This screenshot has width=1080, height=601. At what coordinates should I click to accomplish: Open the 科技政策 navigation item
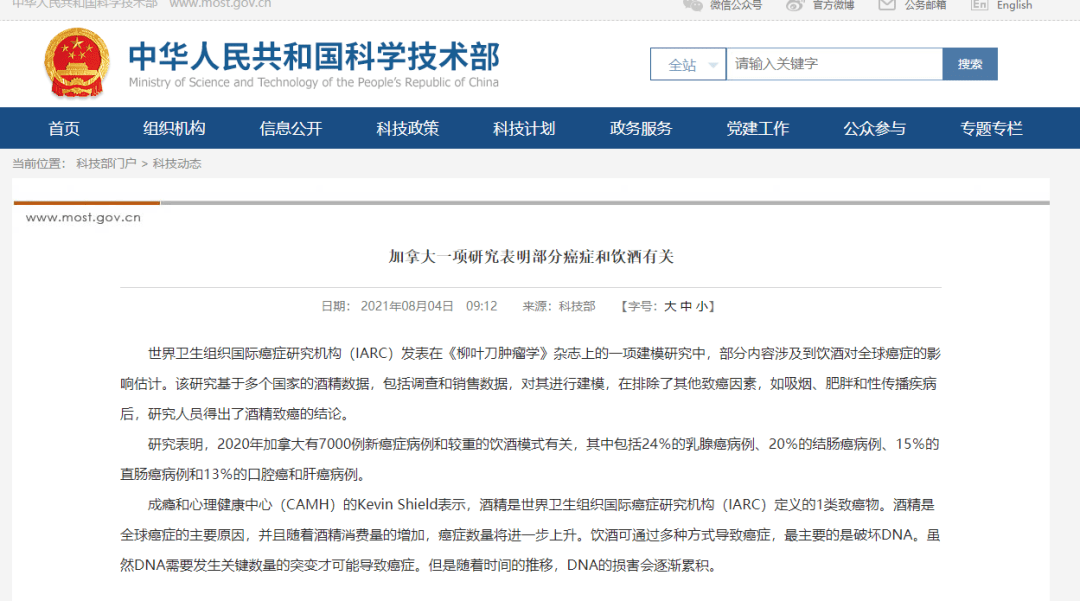point(407,128)
